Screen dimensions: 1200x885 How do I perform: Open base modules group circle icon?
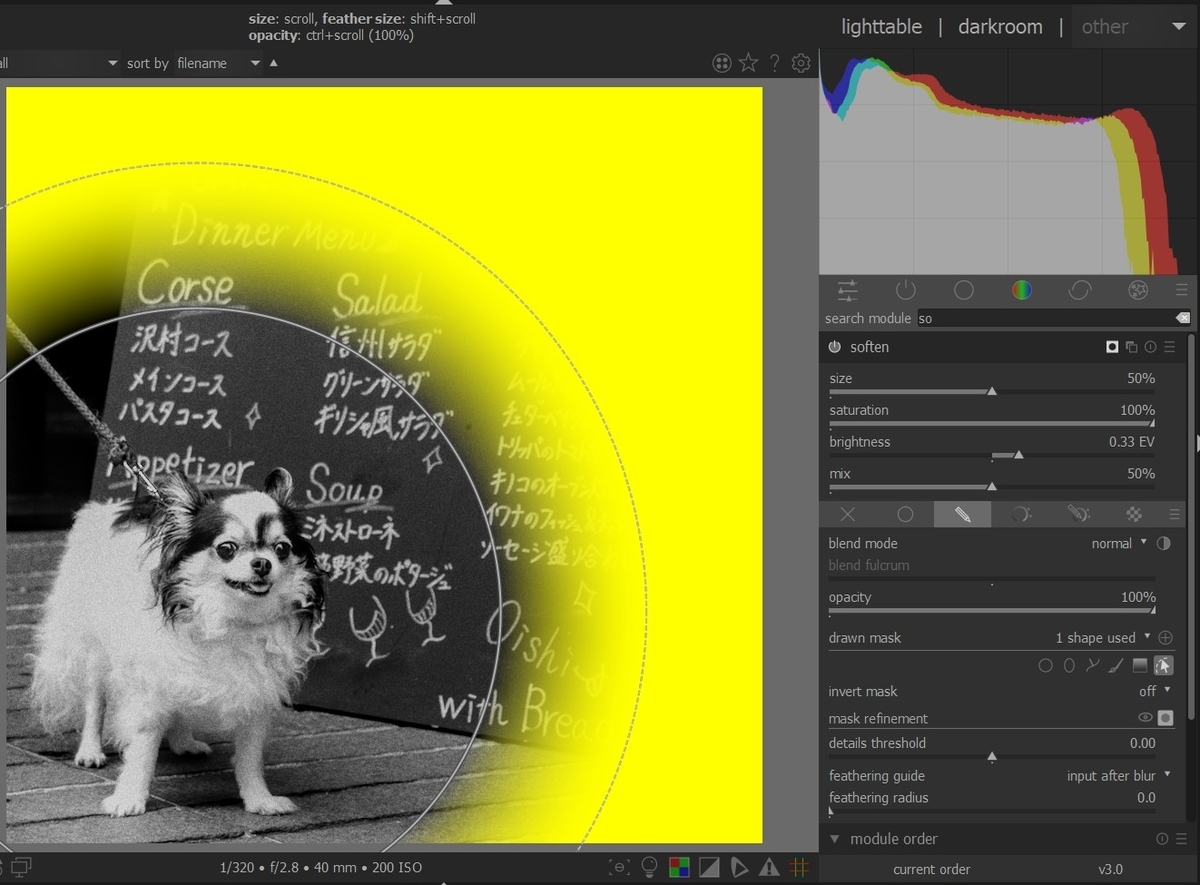point(963,290)
